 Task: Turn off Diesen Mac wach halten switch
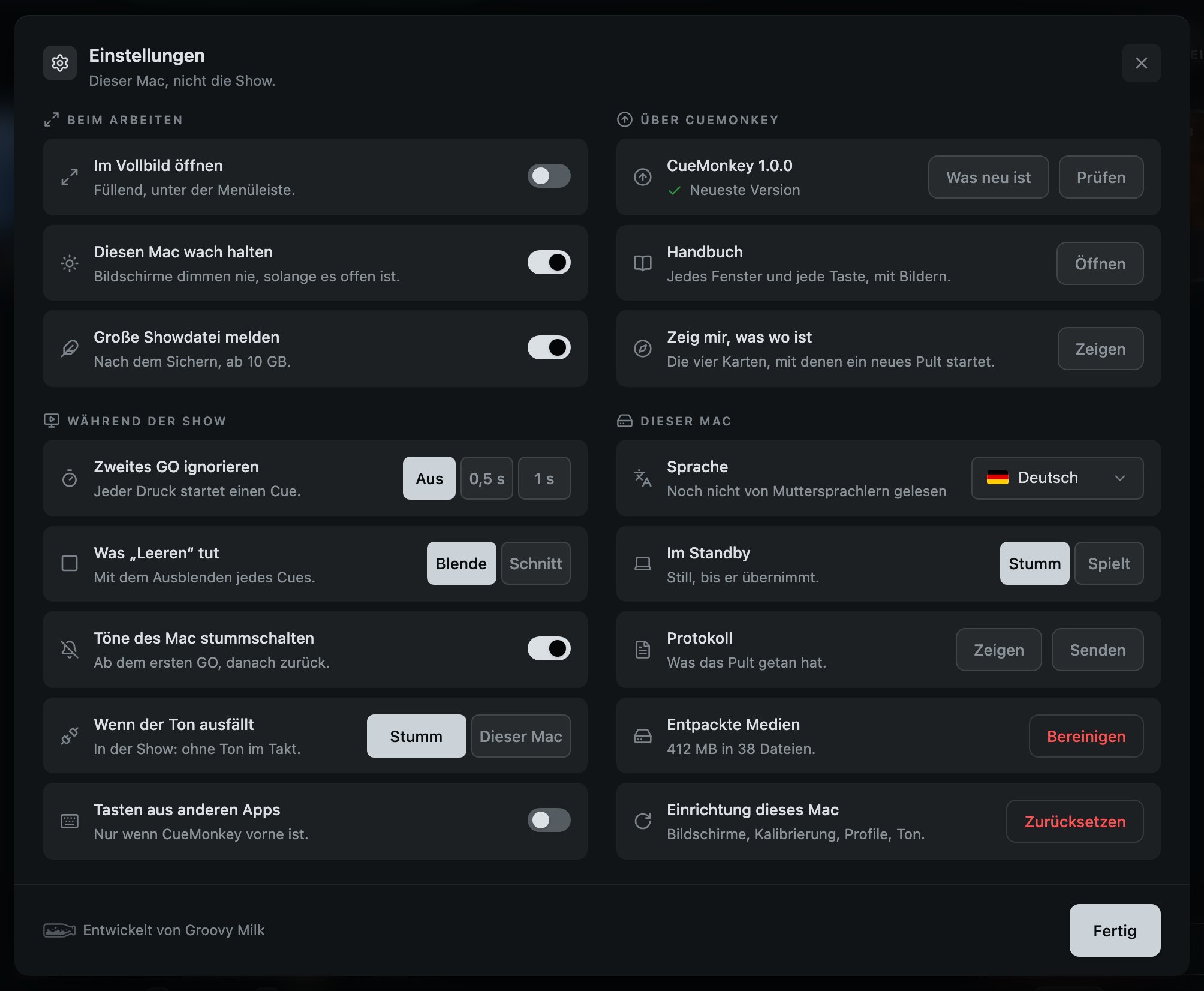[x=549, y=262]
